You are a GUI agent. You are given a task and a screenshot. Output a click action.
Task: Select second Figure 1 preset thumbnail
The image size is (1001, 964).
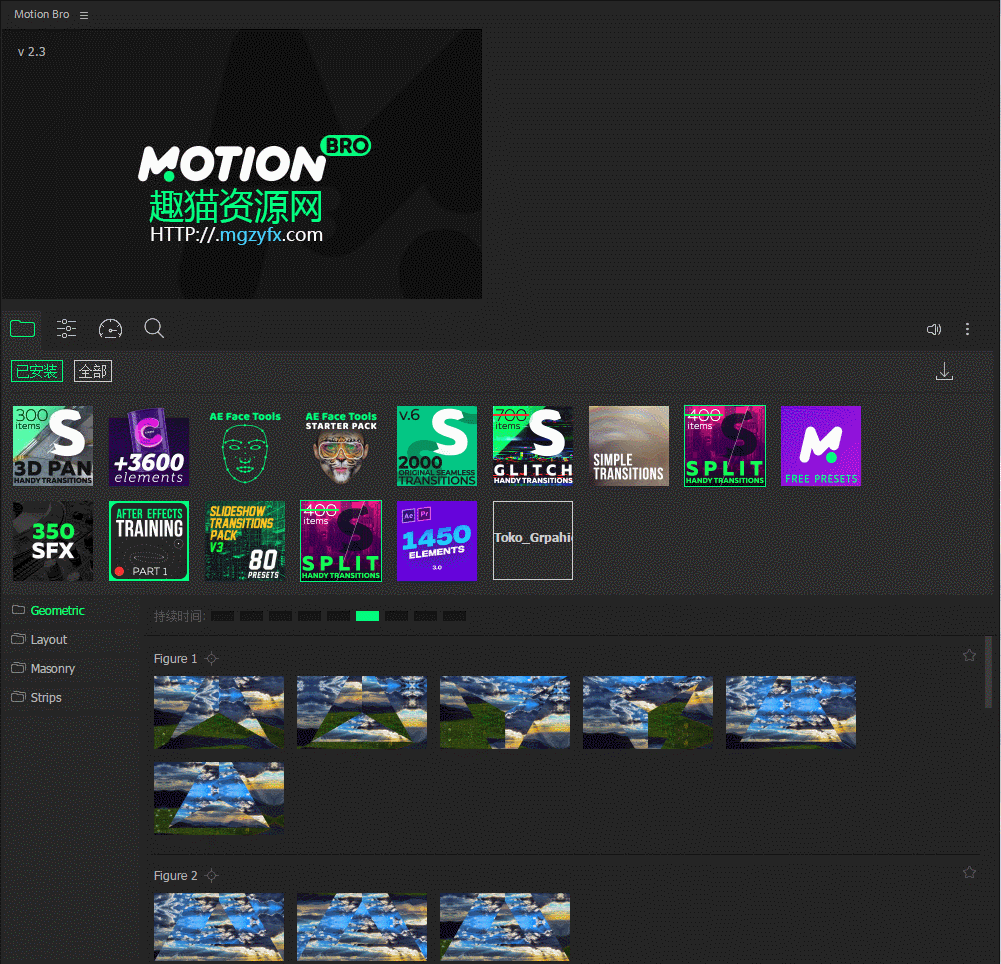tap(362, 712)
